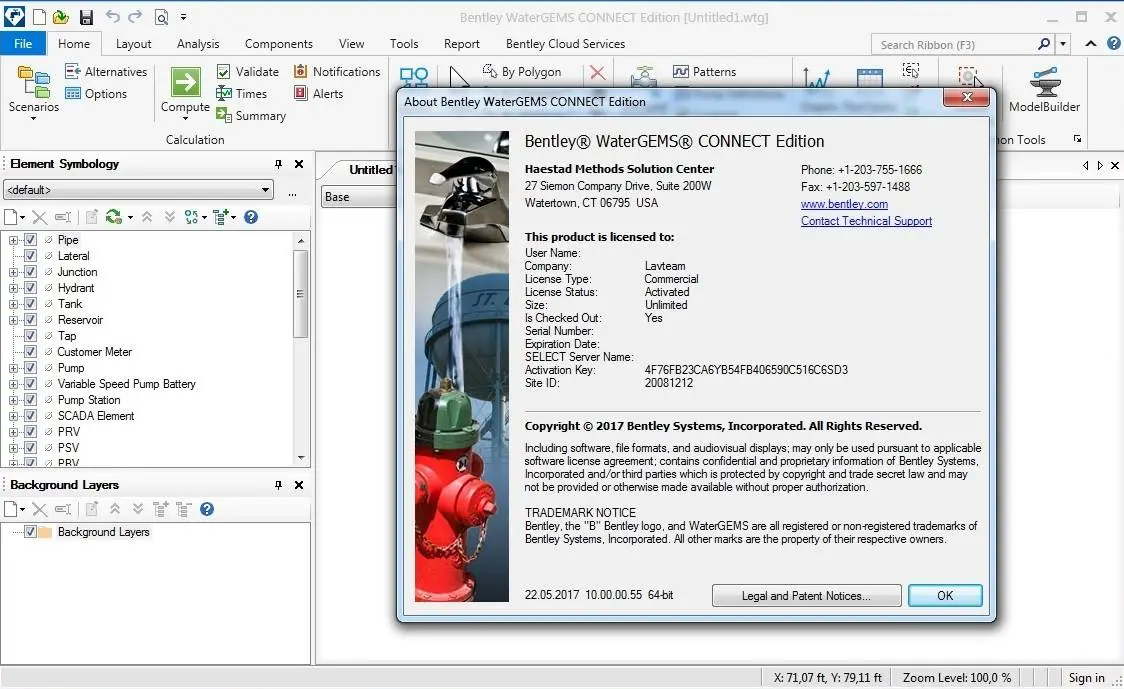1124x689 pixels.
Task: Open the Tools ribbon tab
Action: pos(404,44)
